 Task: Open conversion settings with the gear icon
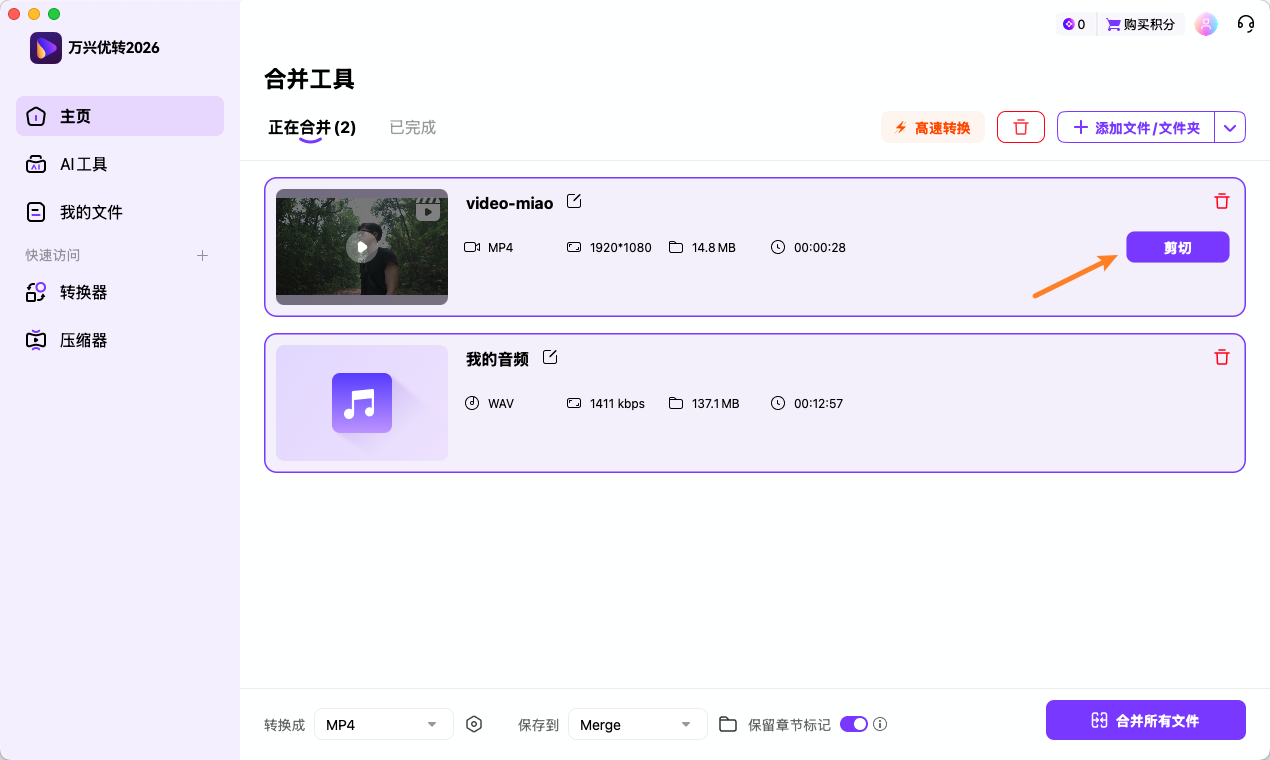pyautogui.click(x=474, y=723)
